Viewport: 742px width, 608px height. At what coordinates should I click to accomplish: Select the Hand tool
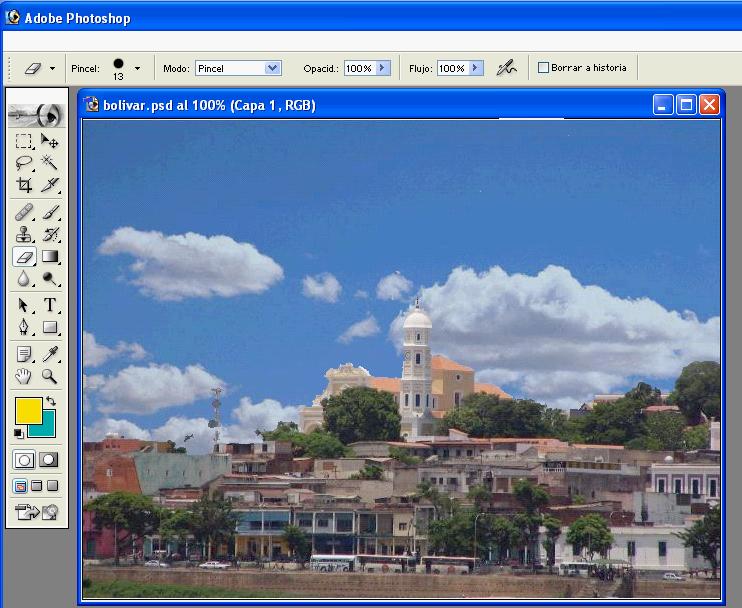point(24,377)
